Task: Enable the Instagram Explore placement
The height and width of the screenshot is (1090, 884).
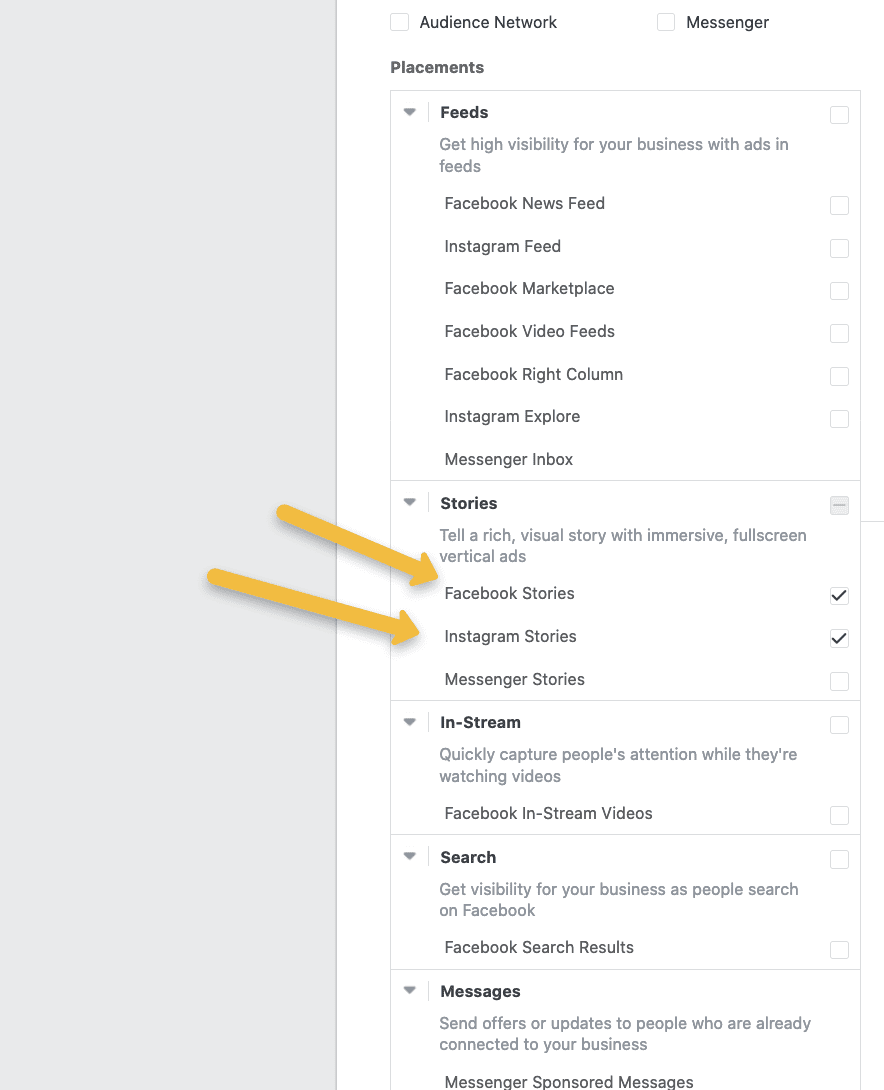Action: click(839, 418)
